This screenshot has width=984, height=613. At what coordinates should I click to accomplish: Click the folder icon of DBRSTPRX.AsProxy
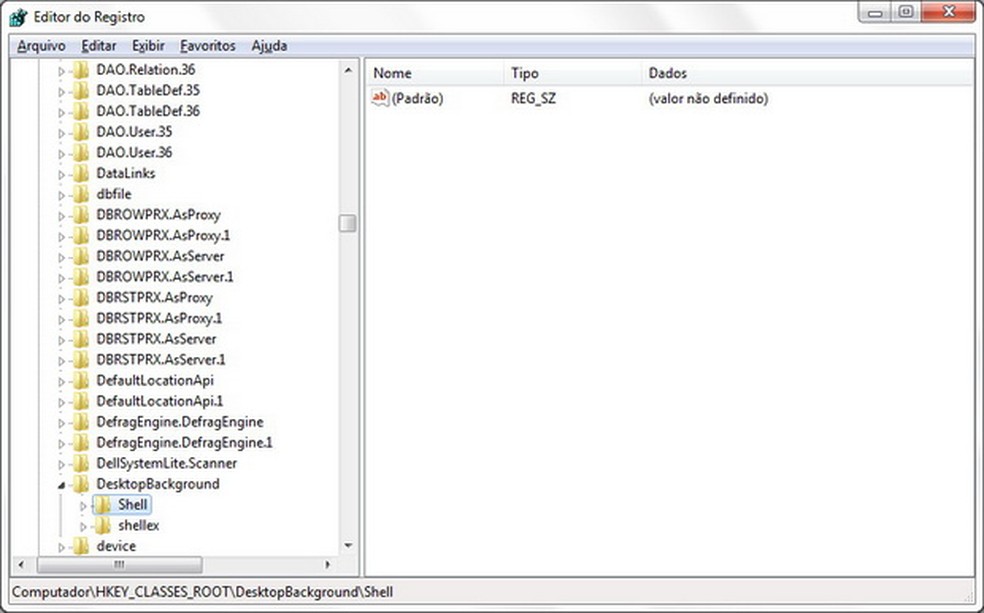(81, 297)
